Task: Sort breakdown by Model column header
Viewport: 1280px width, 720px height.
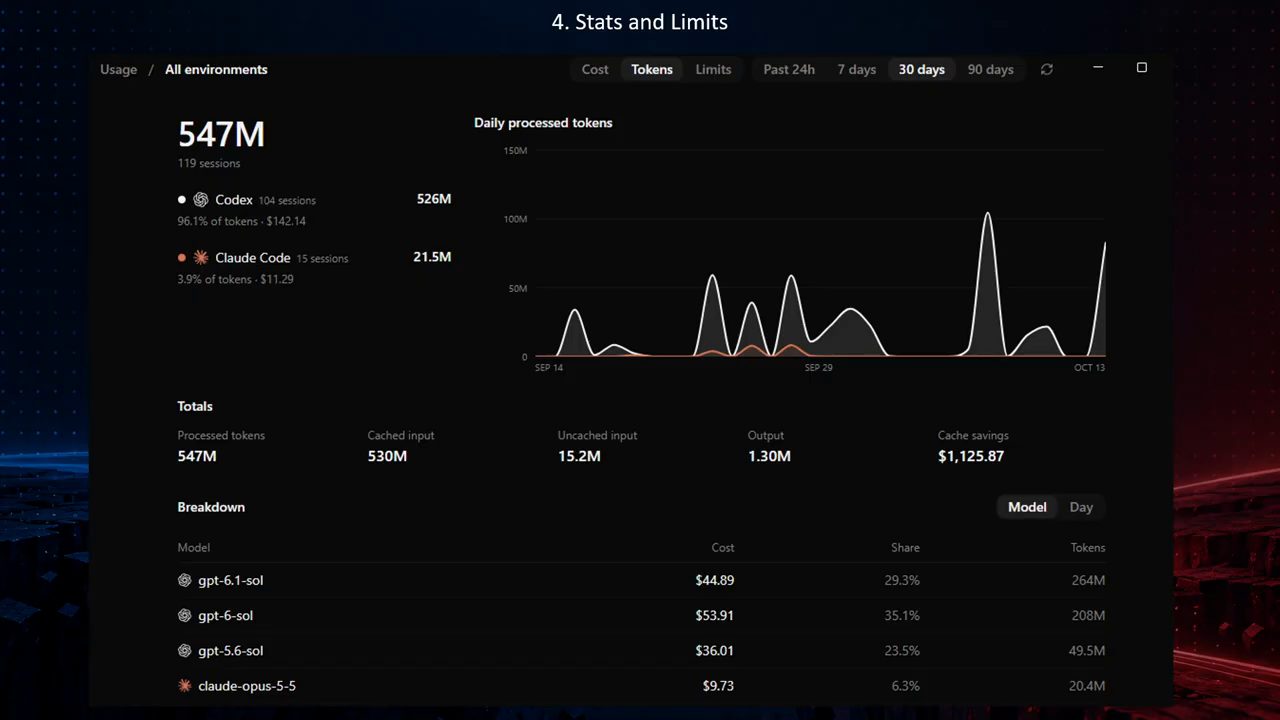Action: point(194,547)
